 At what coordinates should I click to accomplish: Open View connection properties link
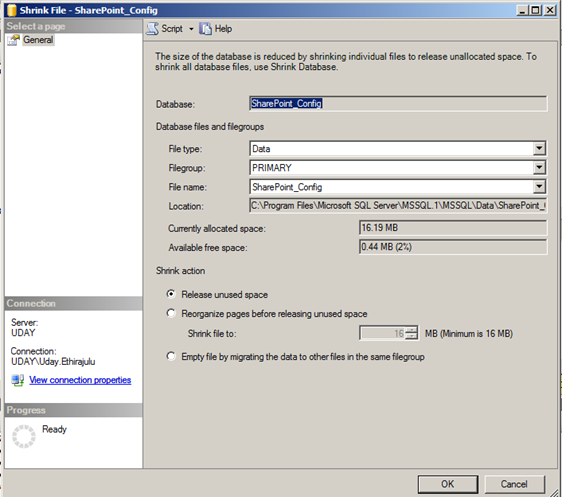click(x=80, y=380)
